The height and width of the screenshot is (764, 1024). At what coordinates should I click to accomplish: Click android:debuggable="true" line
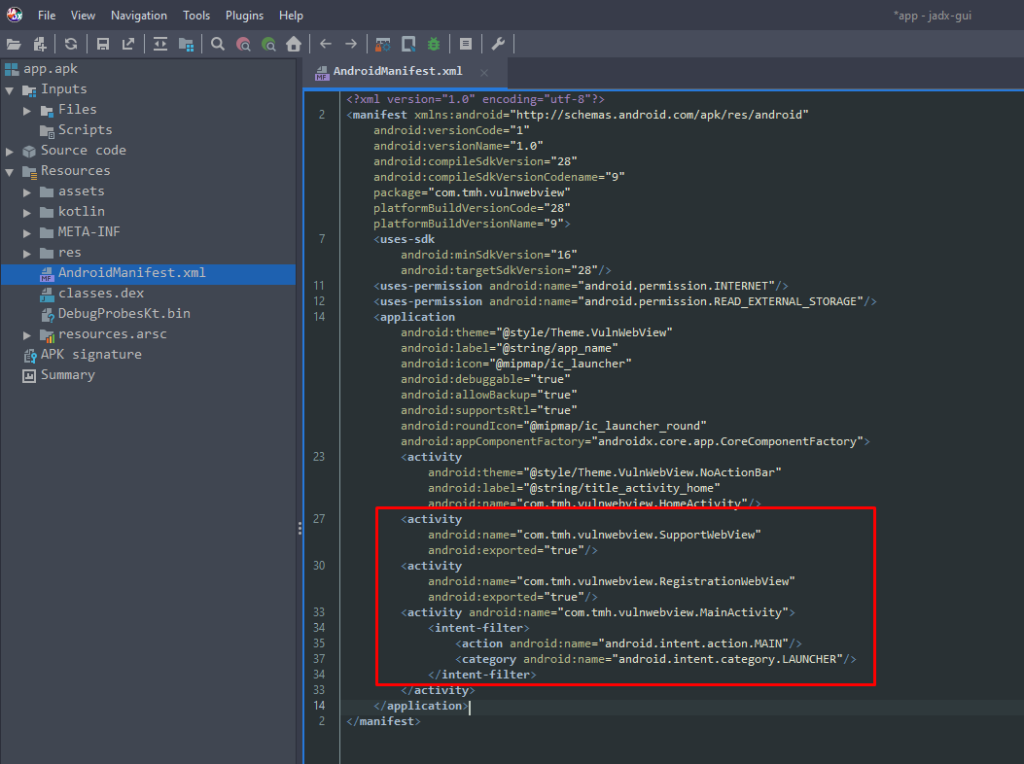[485, 379]
